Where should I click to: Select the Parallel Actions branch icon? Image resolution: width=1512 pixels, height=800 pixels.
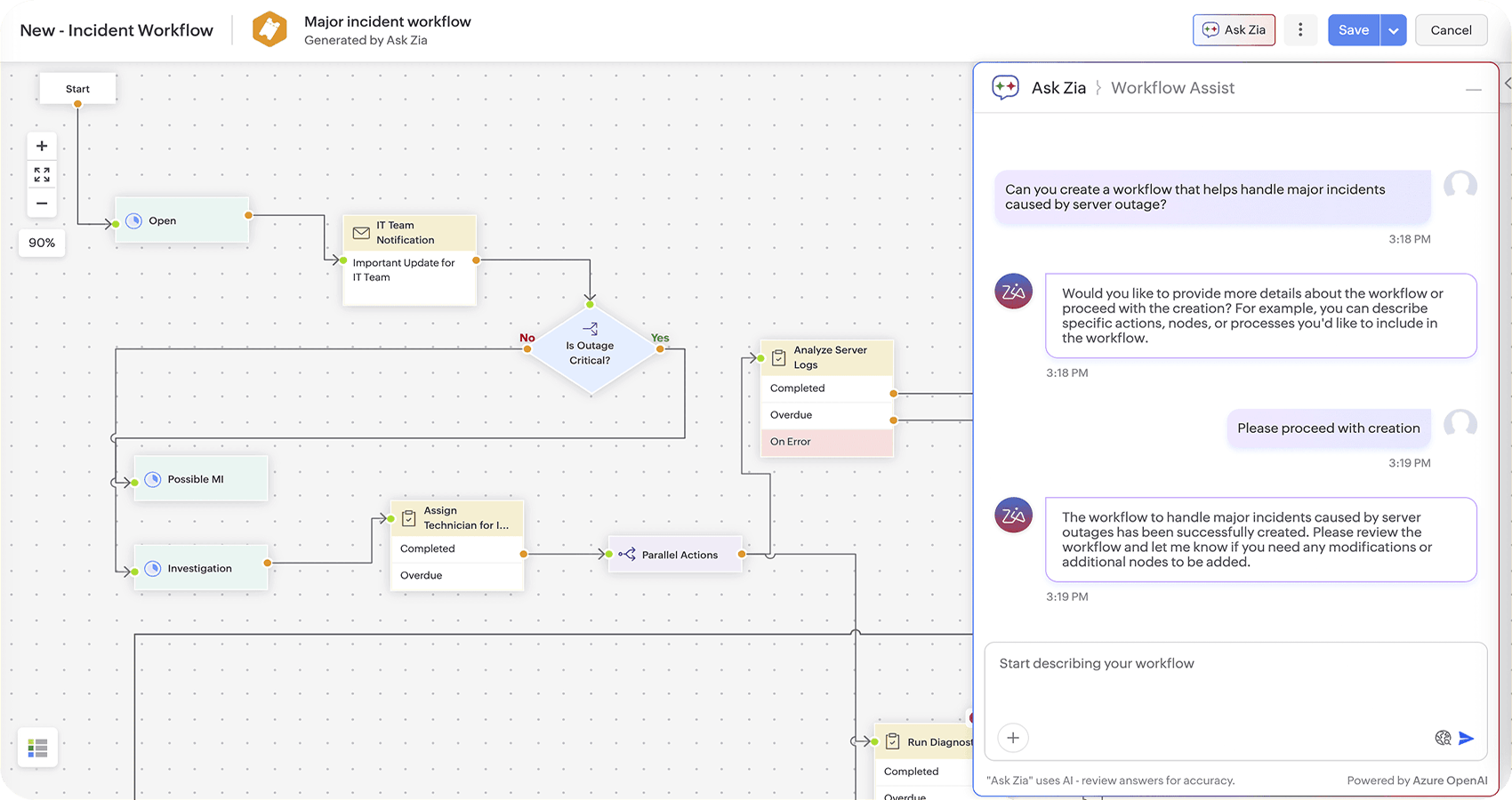click(x=628, y=554)
